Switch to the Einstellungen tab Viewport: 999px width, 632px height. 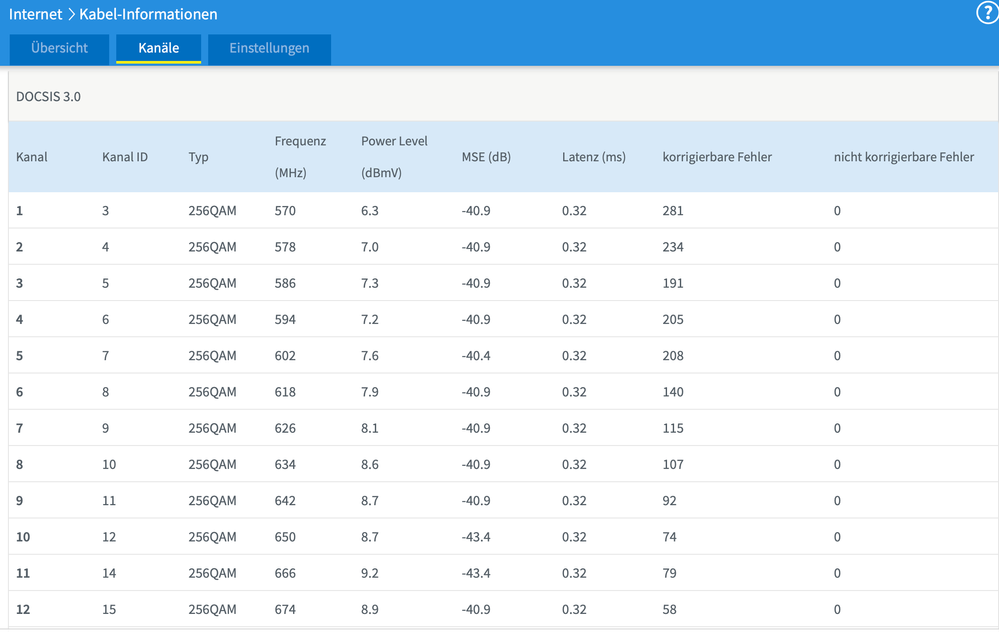tap(269, 48)
